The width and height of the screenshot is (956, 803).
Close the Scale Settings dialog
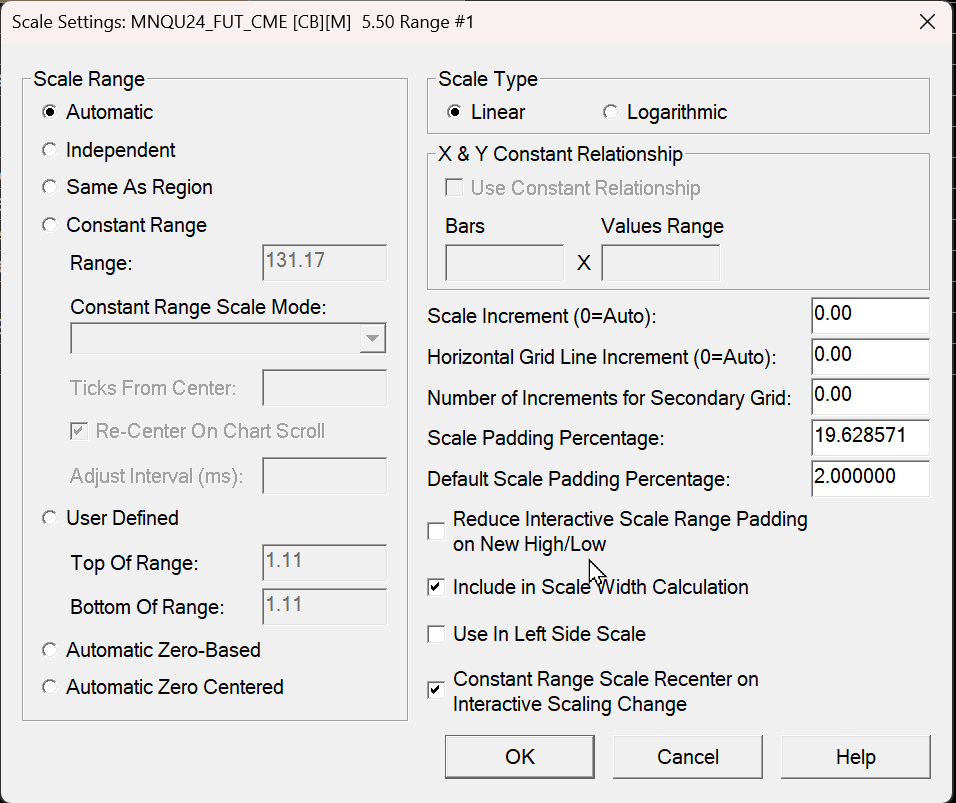coord(927,22)
